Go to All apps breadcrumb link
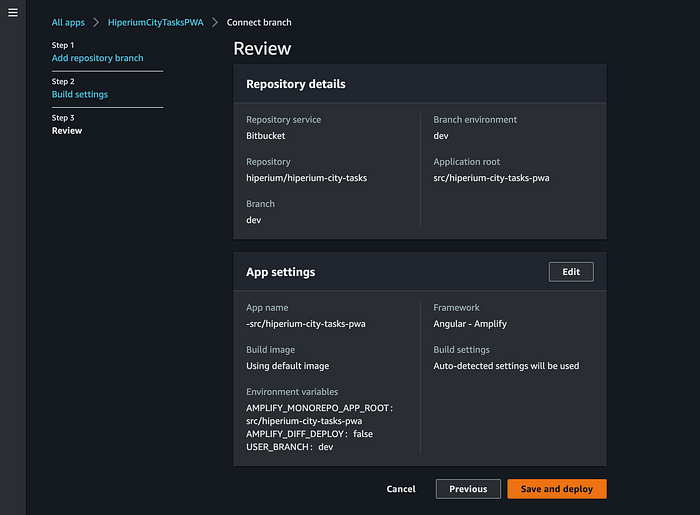 point(69,22)
